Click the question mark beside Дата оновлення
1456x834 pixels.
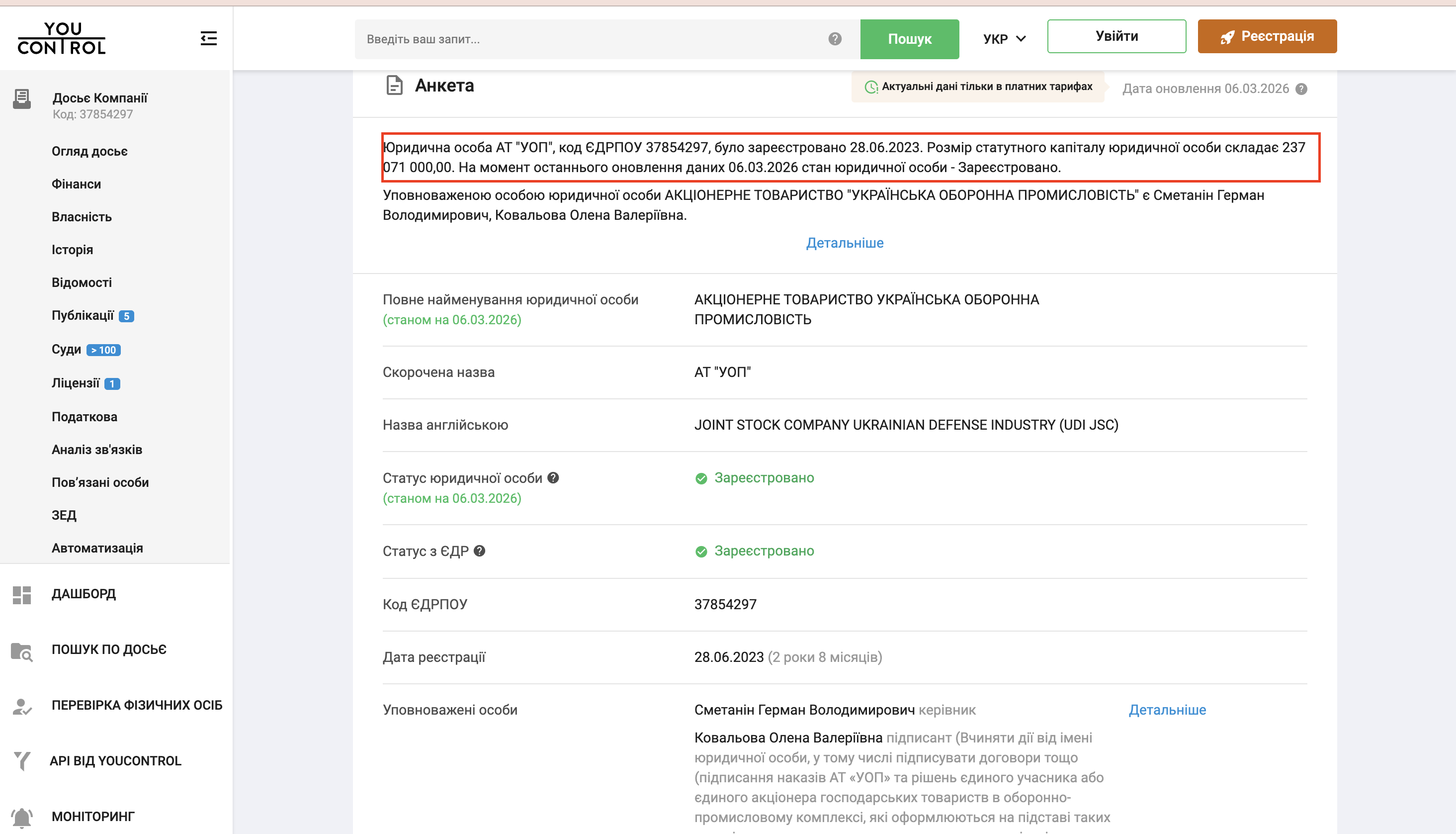[1302, 89]
